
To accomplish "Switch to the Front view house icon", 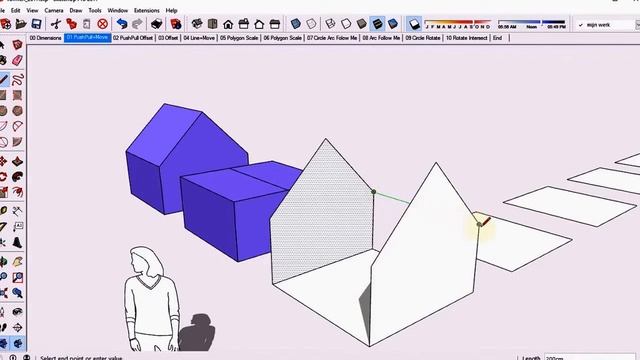I will 228,24.
